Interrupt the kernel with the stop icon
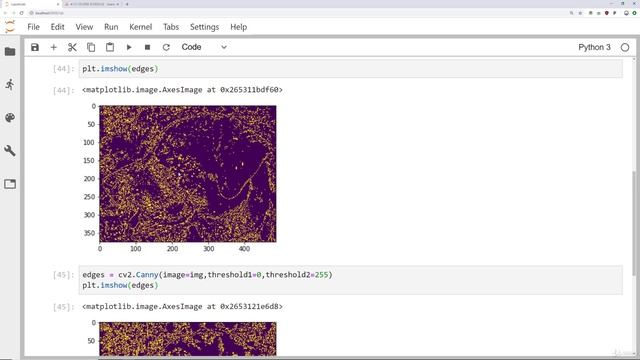The height and width of the screenshot is (360, 640). click(x=147, y=47)
